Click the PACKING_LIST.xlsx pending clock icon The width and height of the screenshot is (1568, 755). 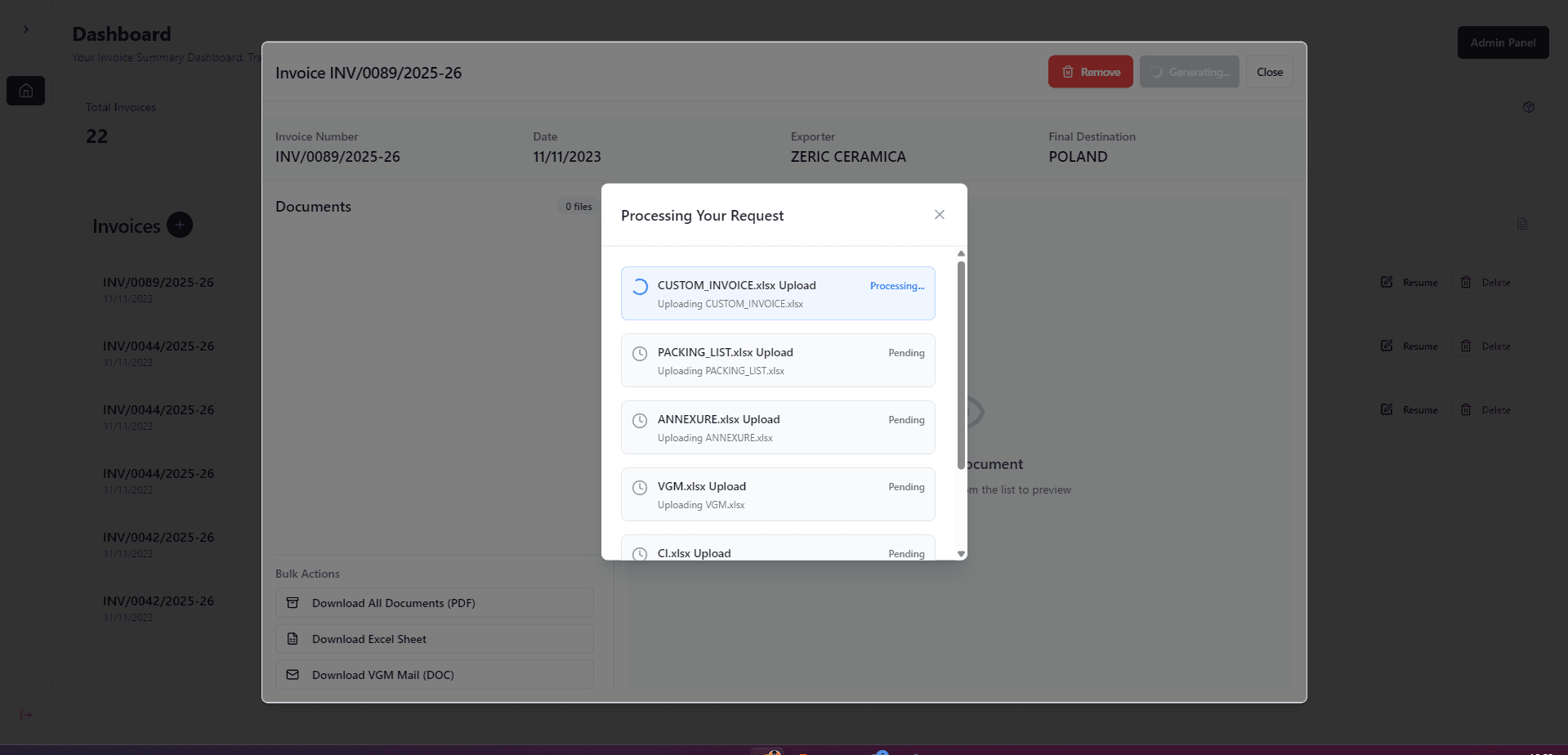point(640,354)
